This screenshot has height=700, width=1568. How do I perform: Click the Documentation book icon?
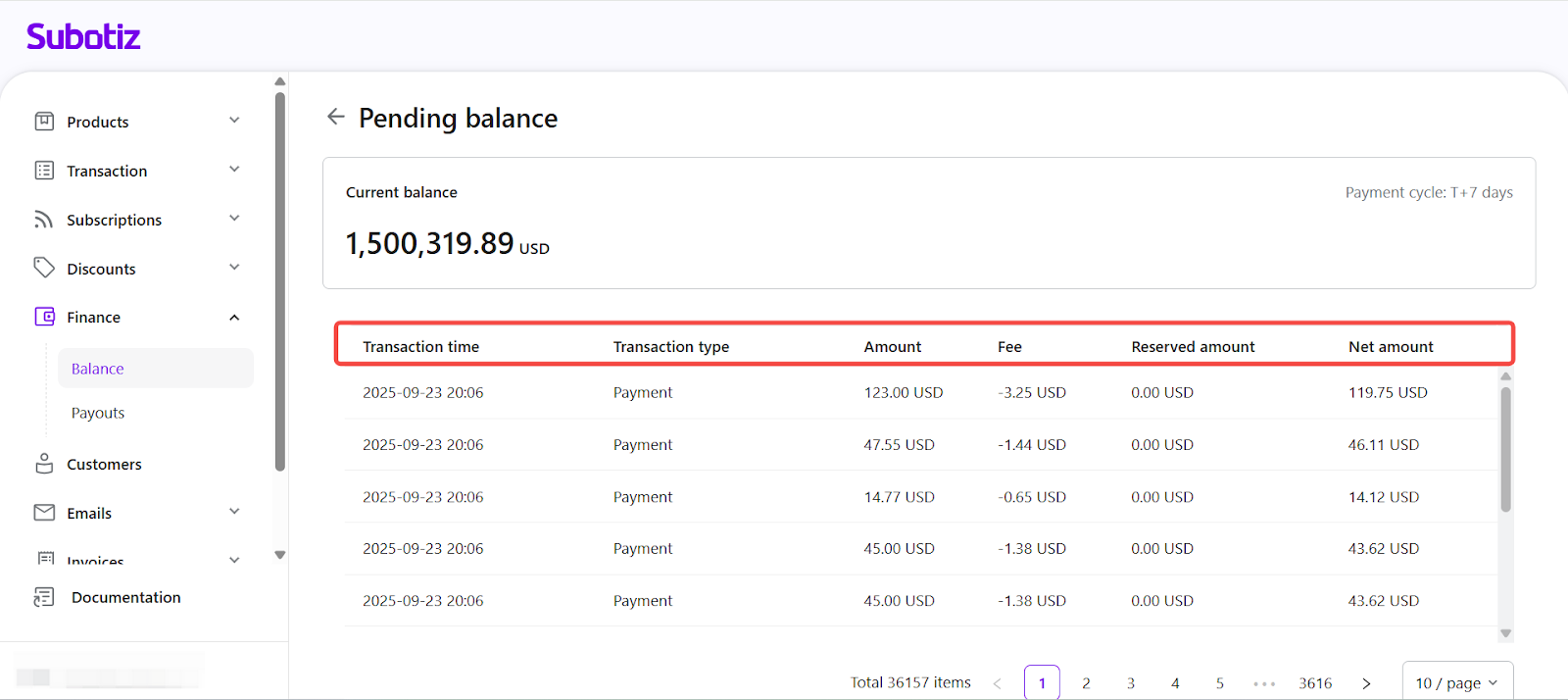44,597
